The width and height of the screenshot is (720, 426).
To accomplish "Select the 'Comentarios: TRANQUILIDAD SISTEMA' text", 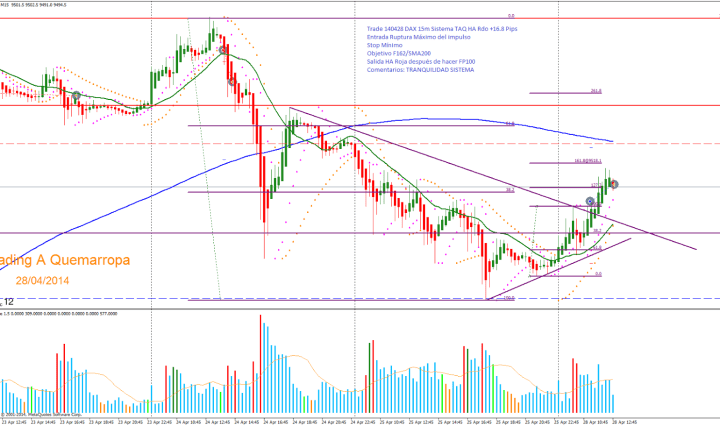I will coord(421,69).
